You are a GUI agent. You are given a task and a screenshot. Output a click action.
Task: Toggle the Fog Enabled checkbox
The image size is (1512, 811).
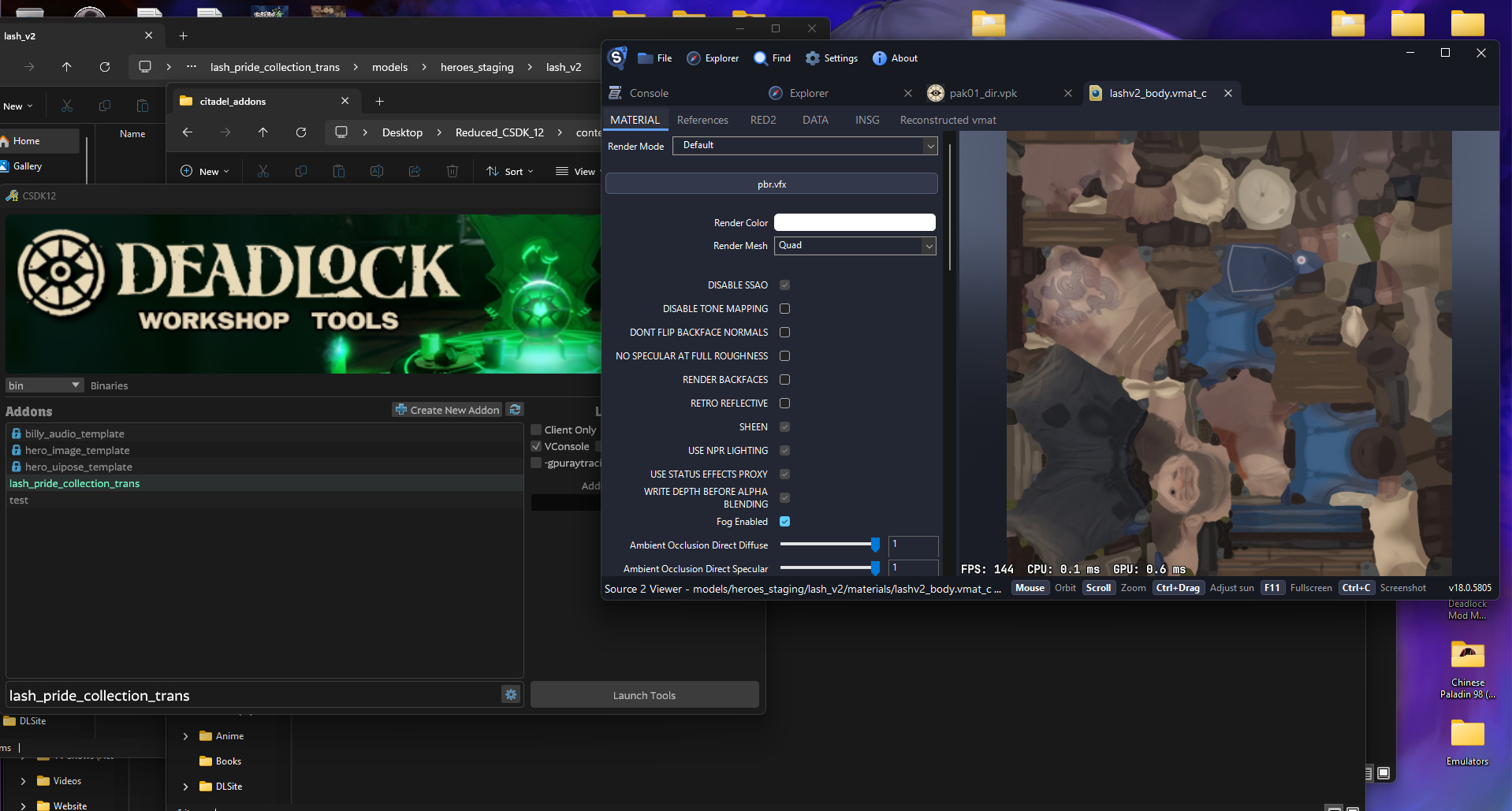pyautogui.click(x=784, y=522)
